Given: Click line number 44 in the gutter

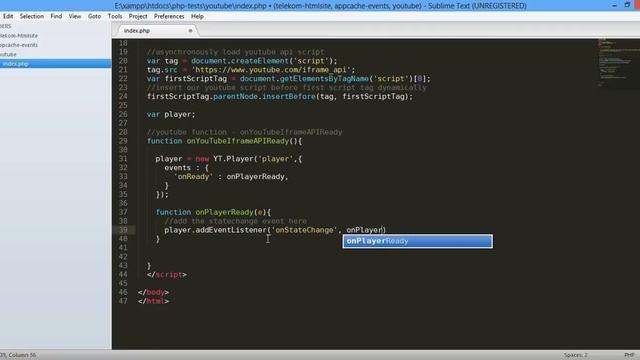Looking at the screenshot, I should tap(123, 274).
